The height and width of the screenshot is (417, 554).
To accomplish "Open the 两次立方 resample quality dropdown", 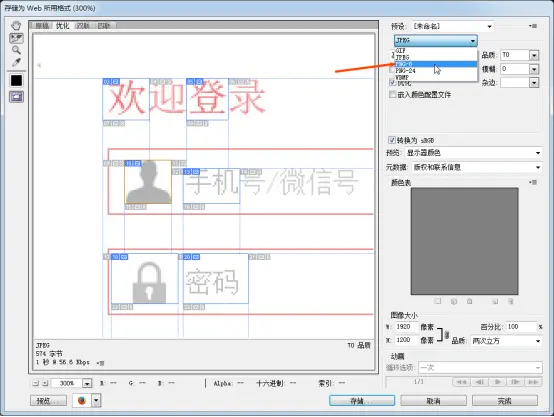I will coord(506,341).
